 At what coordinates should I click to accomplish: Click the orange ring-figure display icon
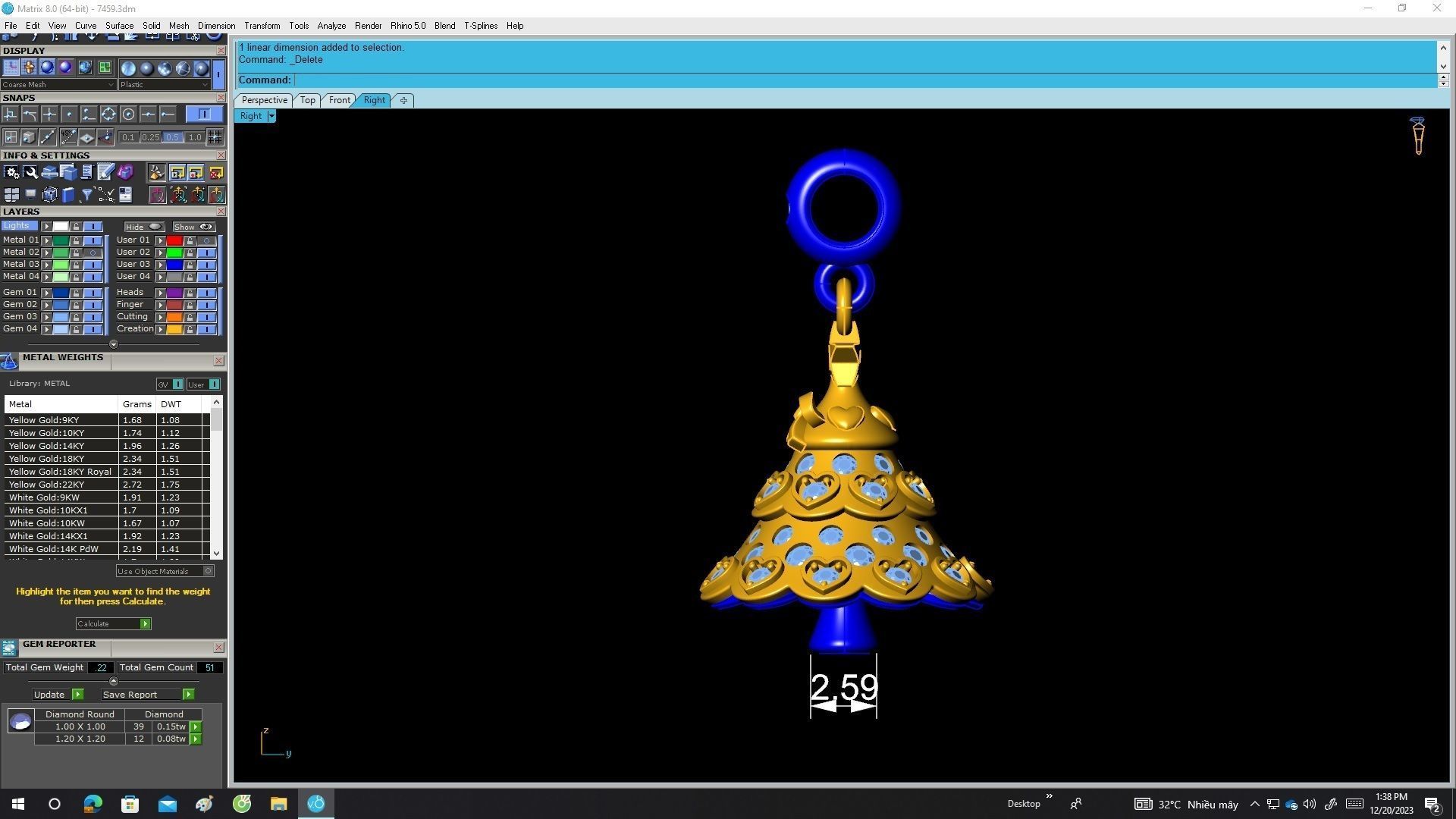point(29,67)
